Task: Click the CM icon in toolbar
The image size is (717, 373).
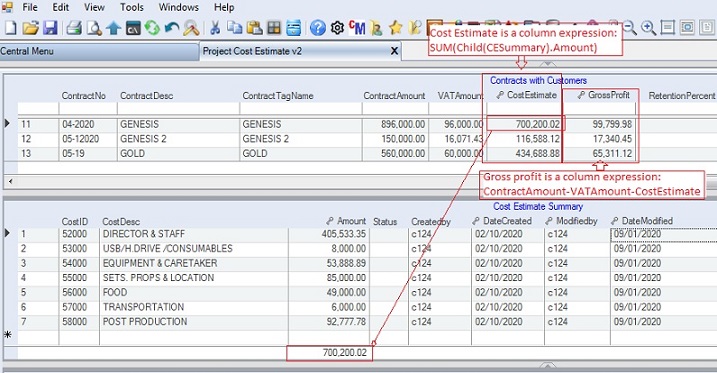Action: [x=357, y=28]
